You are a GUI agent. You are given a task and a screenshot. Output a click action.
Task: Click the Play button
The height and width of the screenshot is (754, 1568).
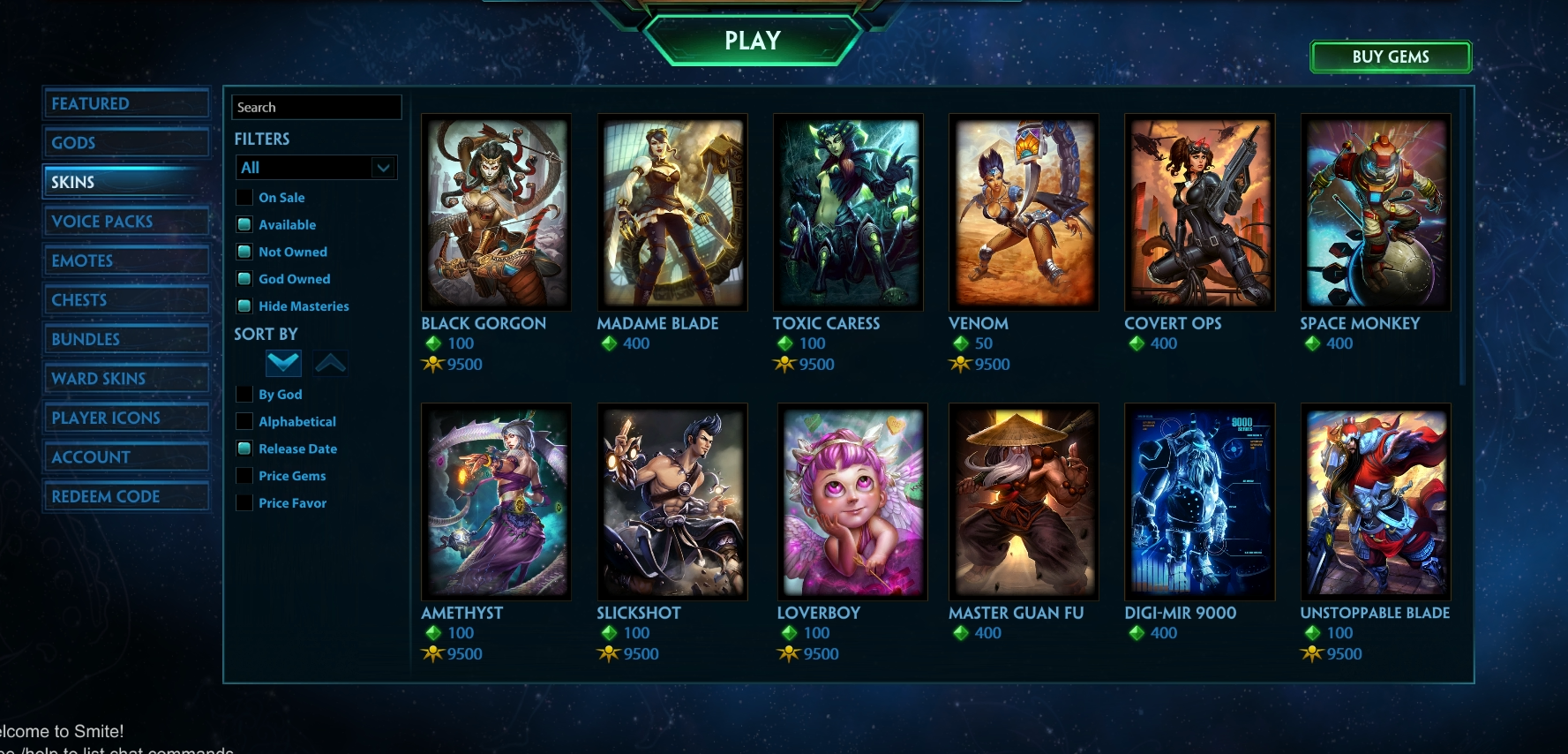coord(753,41)
